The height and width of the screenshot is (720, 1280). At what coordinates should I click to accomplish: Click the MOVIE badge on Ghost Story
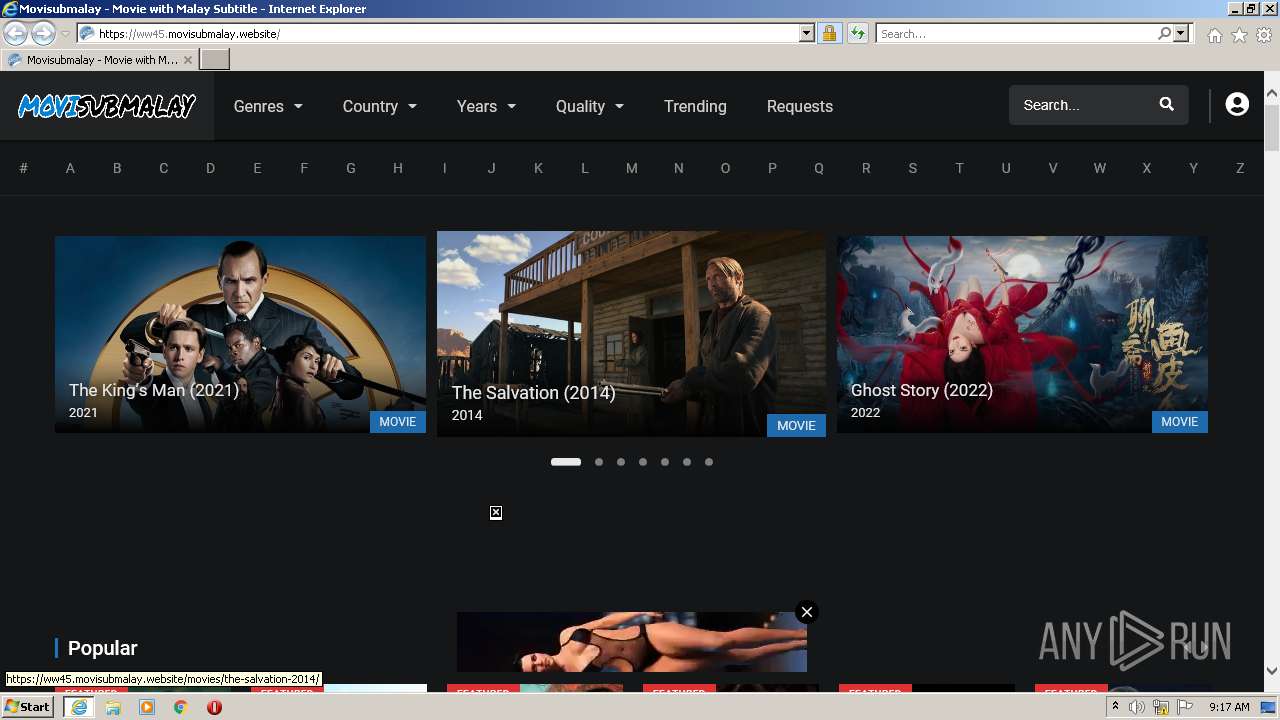(1179, 422)
